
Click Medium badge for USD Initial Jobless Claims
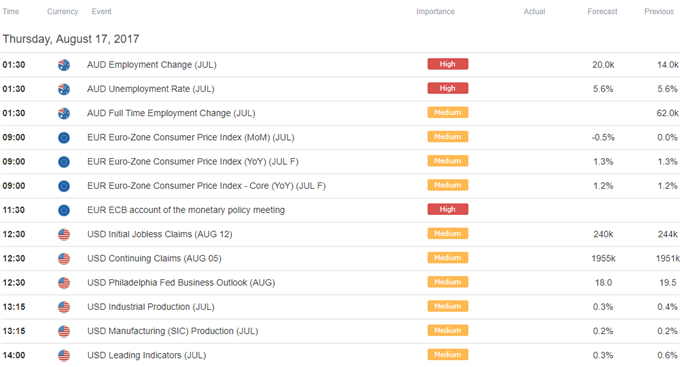[x=448, y=234]
